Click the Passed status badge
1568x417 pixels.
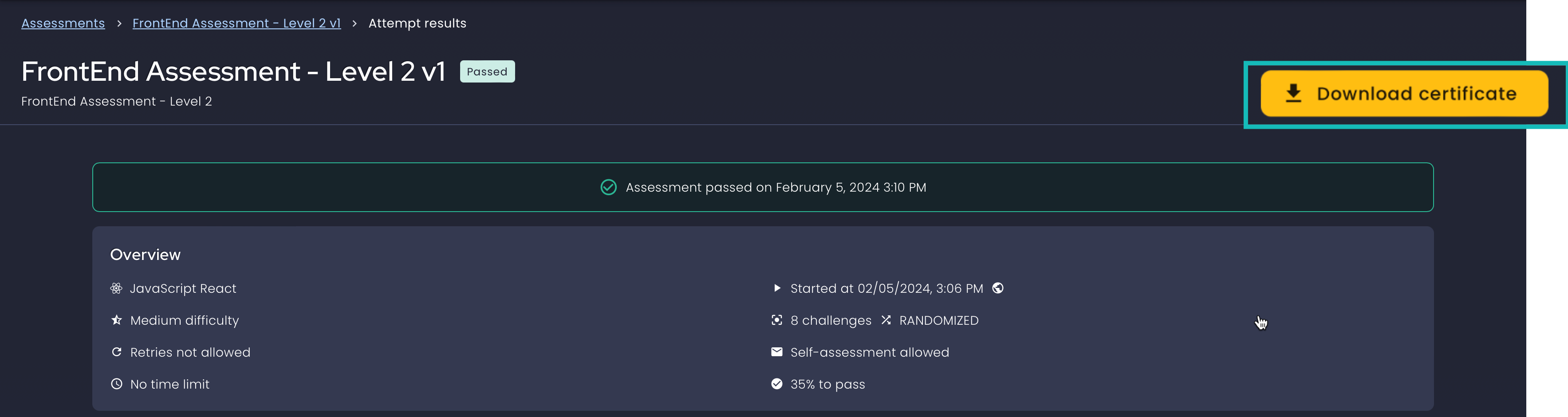[x=487, y=71]
